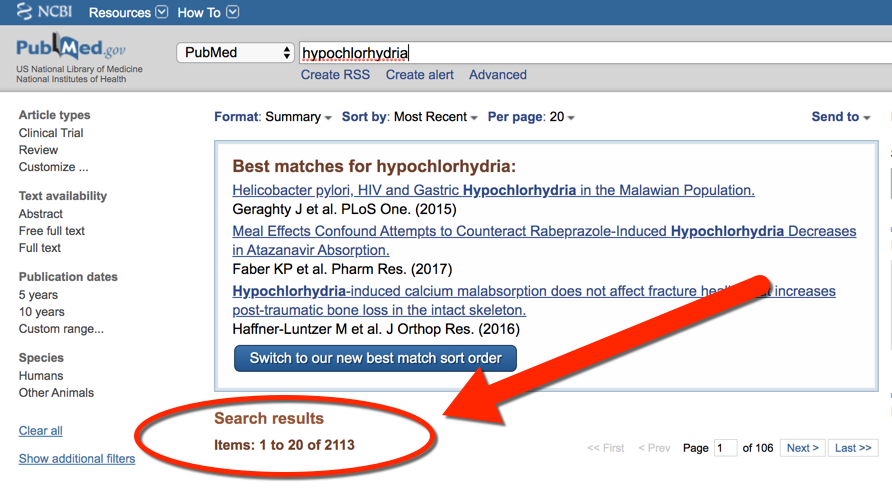892x491 pixels.
Task: Open the Custom range date filter
Action: 61,329
